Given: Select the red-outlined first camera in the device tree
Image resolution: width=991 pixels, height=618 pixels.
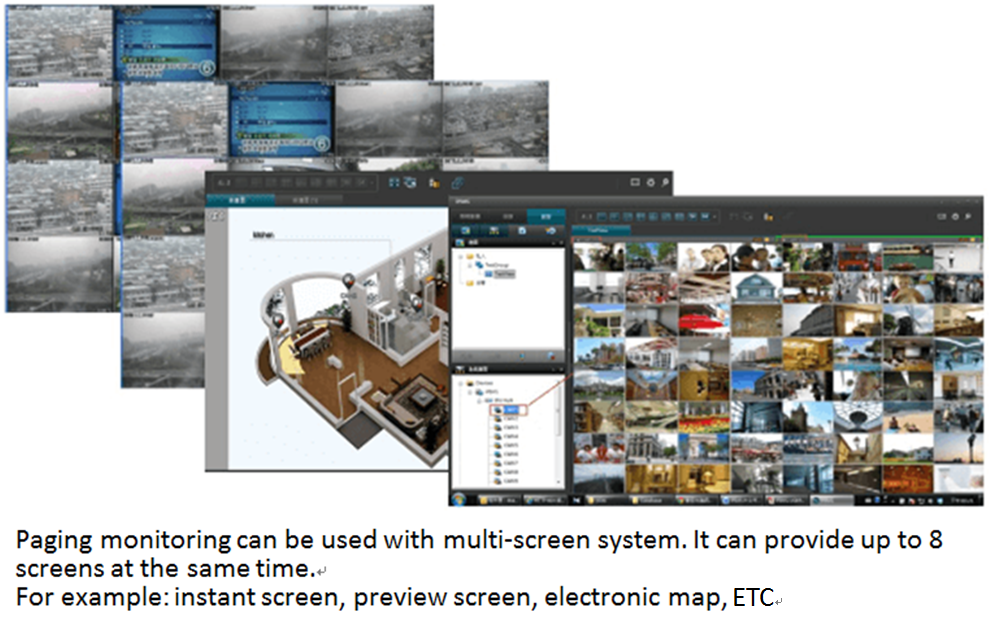Looking at the screenshot, I should coord(508,409).
